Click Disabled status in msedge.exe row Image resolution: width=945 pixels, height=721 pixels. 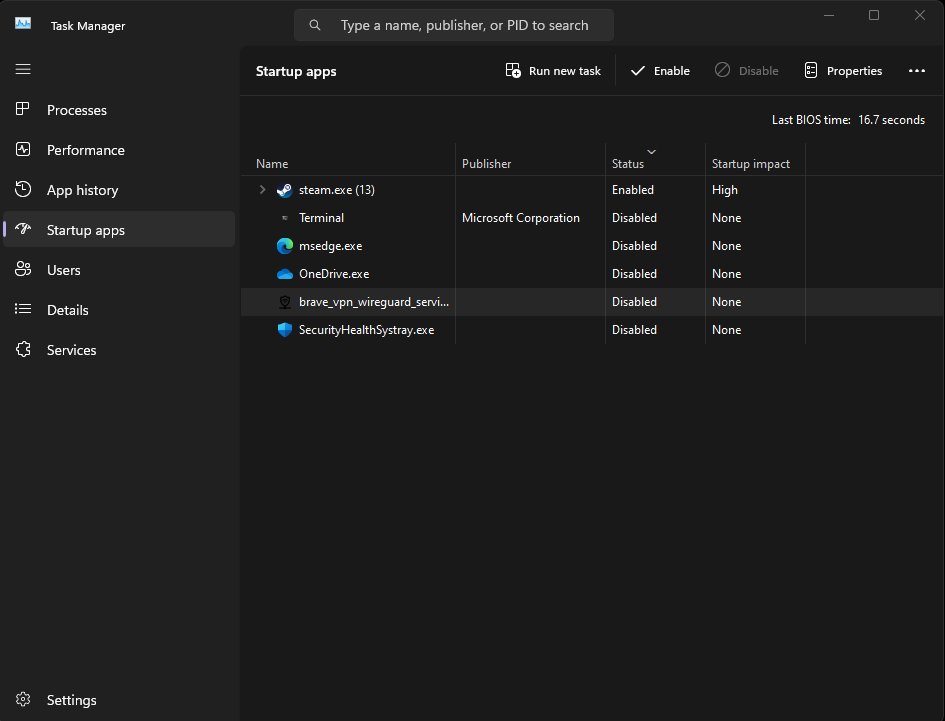[634, 246]
